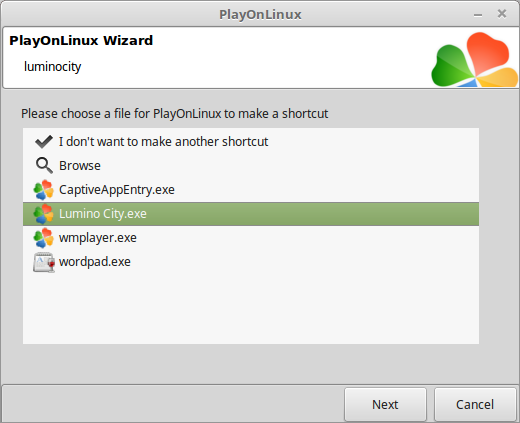520x423 pixels.
Task: Select "I don't want to make another shortcut"
Action: (x=251, y=142)
